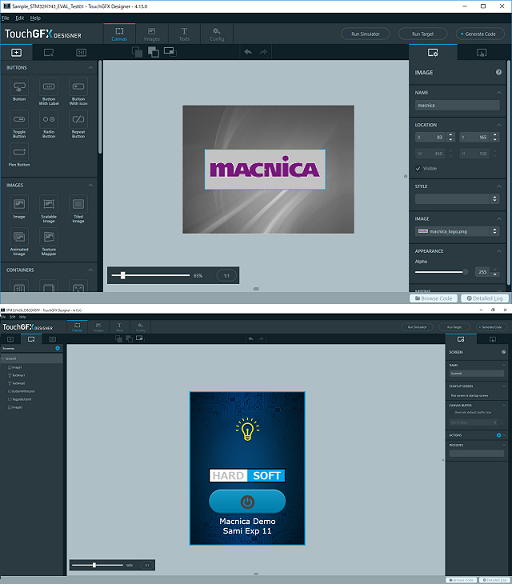Collapse the Location section

tap(499, 125)
